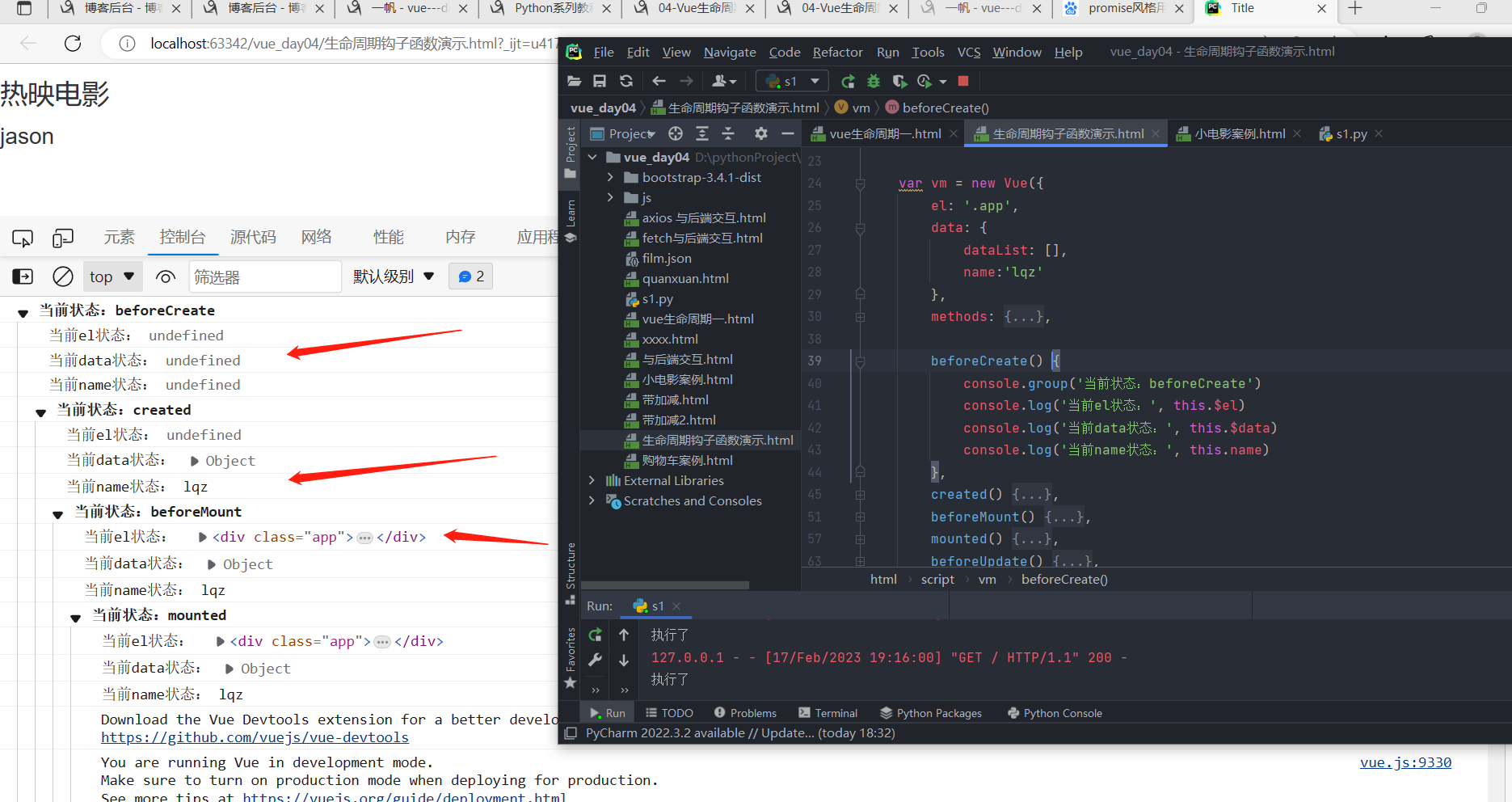Viewport: 1512px width, 802px height.
Task: Reload the browser page
Action: [x=73, y=43]
